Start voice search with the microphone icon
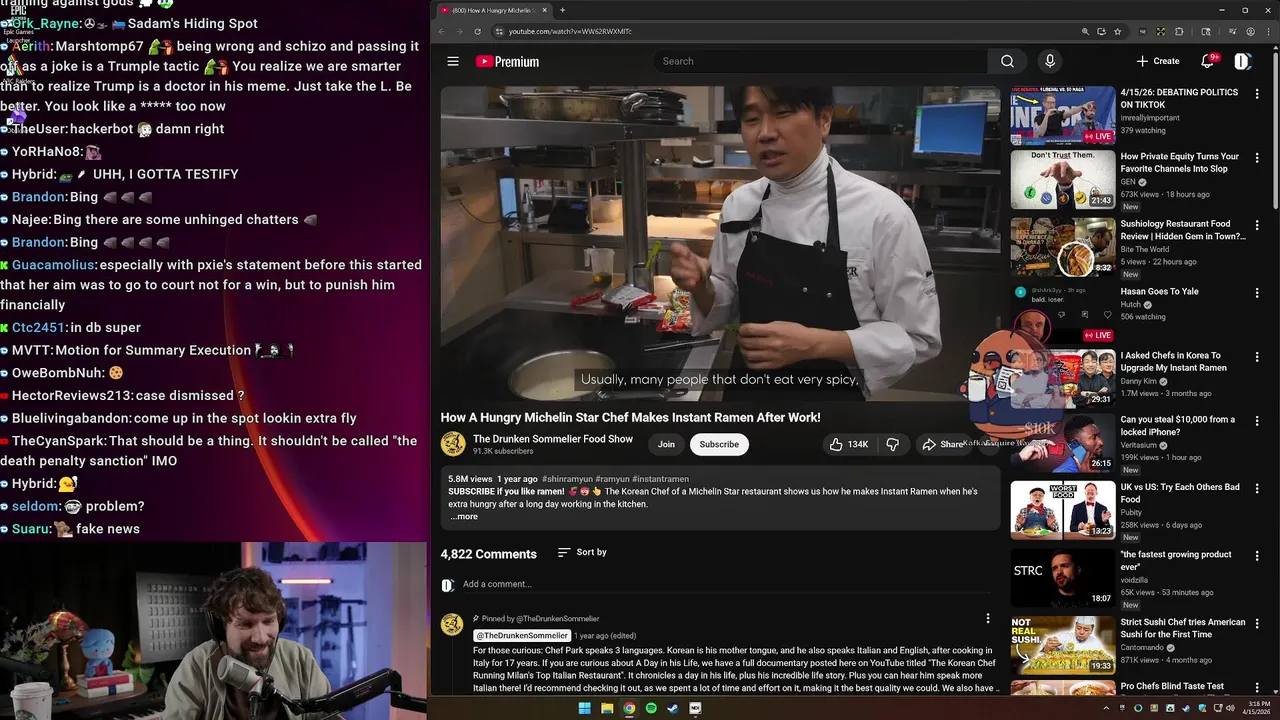 pyautogui.click(x=1049, y=61)
